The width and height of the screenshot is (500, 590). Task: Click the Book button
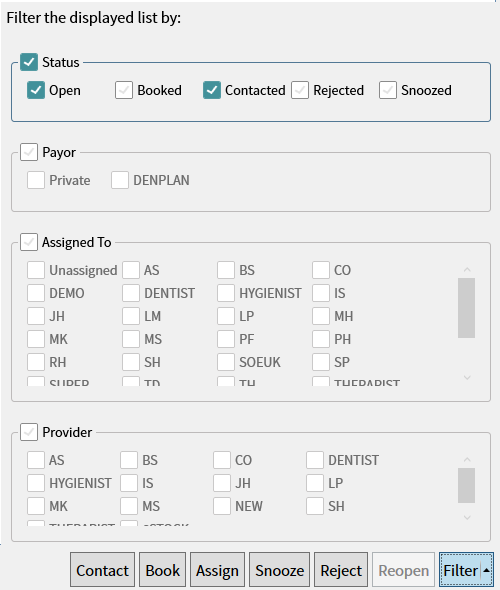click(163, 570)
